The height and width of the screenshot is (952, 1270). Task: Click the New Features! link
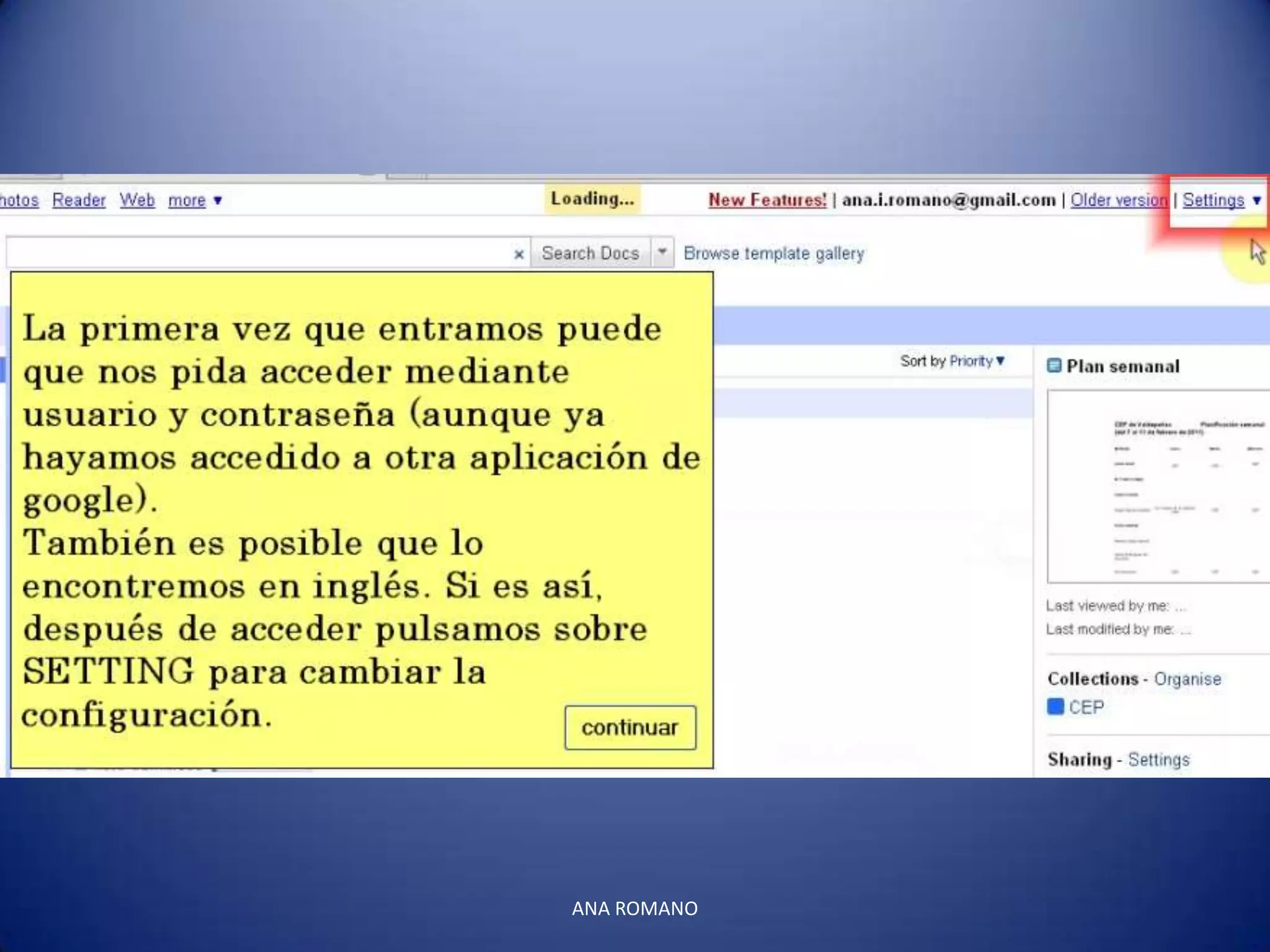[767, 200]
